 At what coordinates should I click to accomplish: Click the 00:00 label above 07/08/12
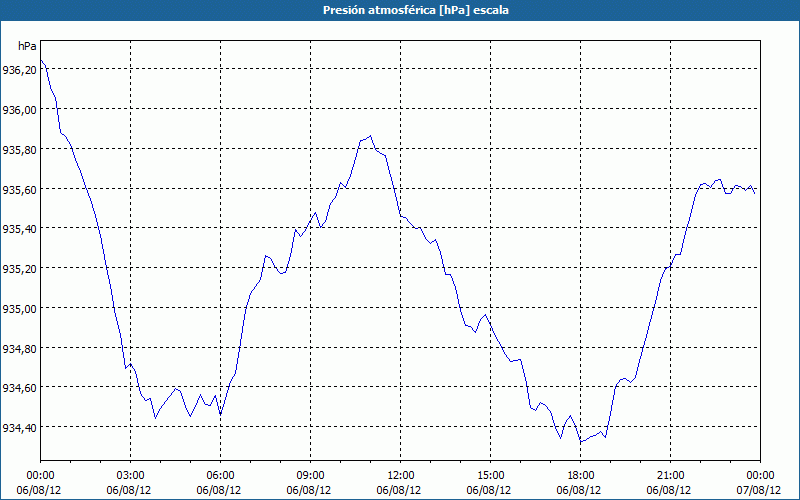click(760, 476)
